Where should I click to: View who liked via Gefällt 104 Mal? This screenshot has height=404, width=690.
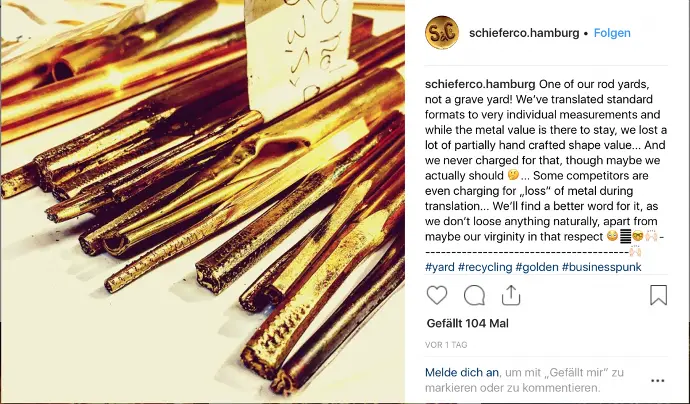click(x=467, y=323)
